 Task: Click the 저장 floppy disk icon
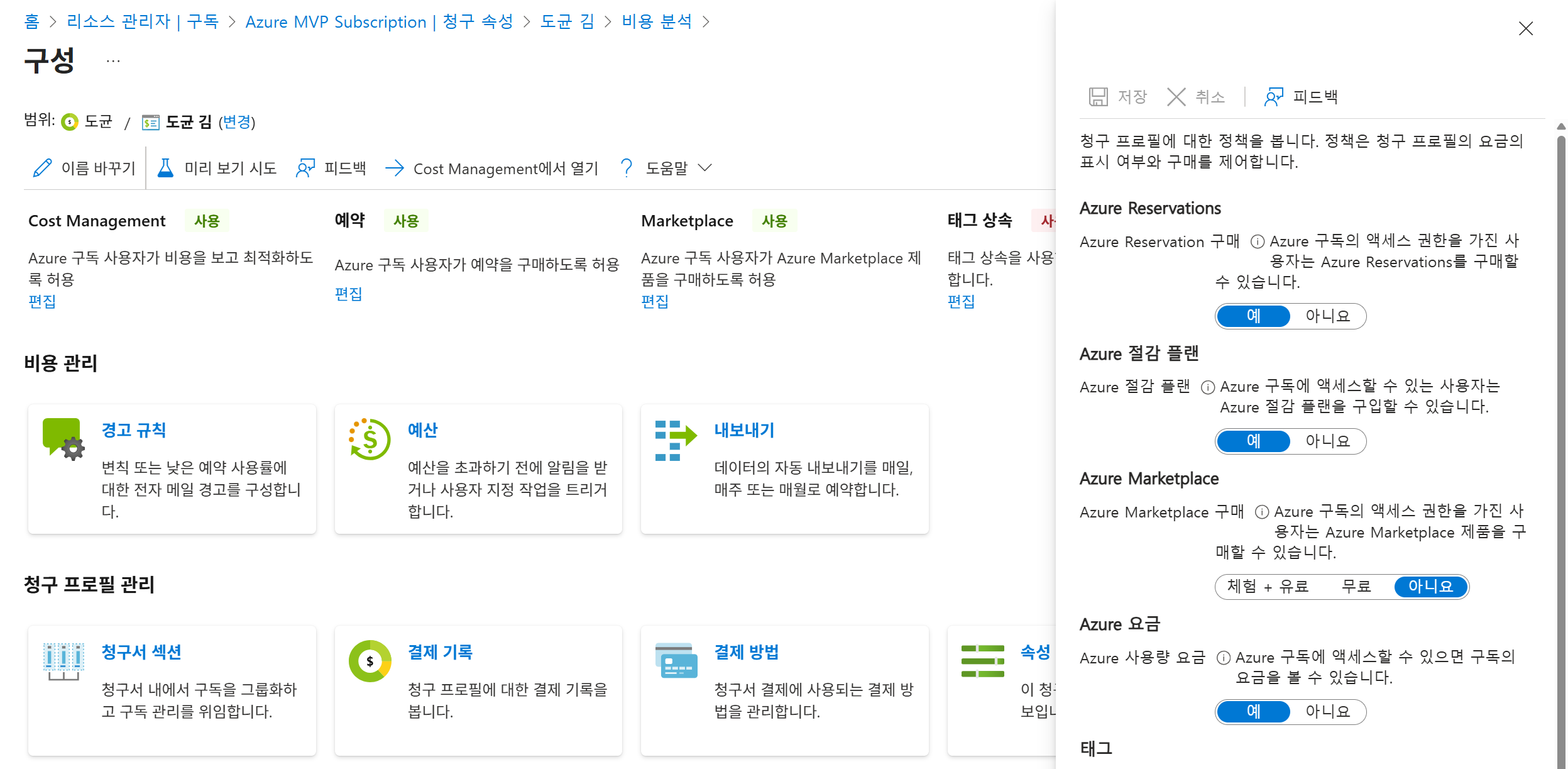(x=1098, y=97)
